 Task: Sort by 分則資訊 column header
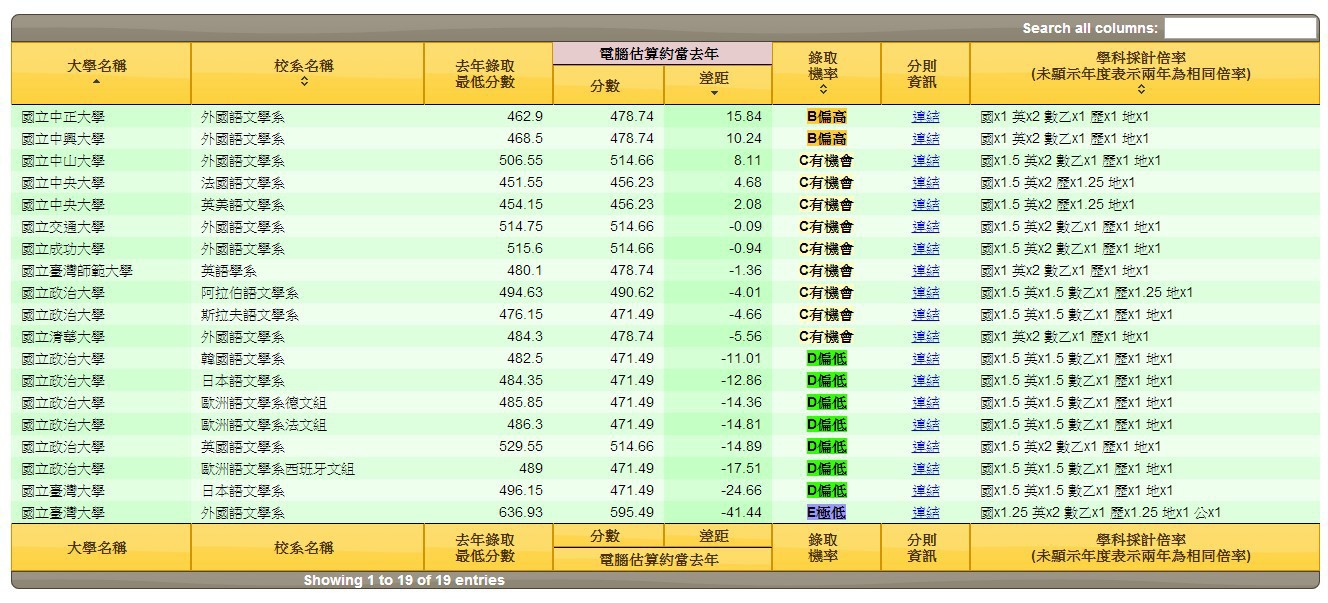point(924,73)
